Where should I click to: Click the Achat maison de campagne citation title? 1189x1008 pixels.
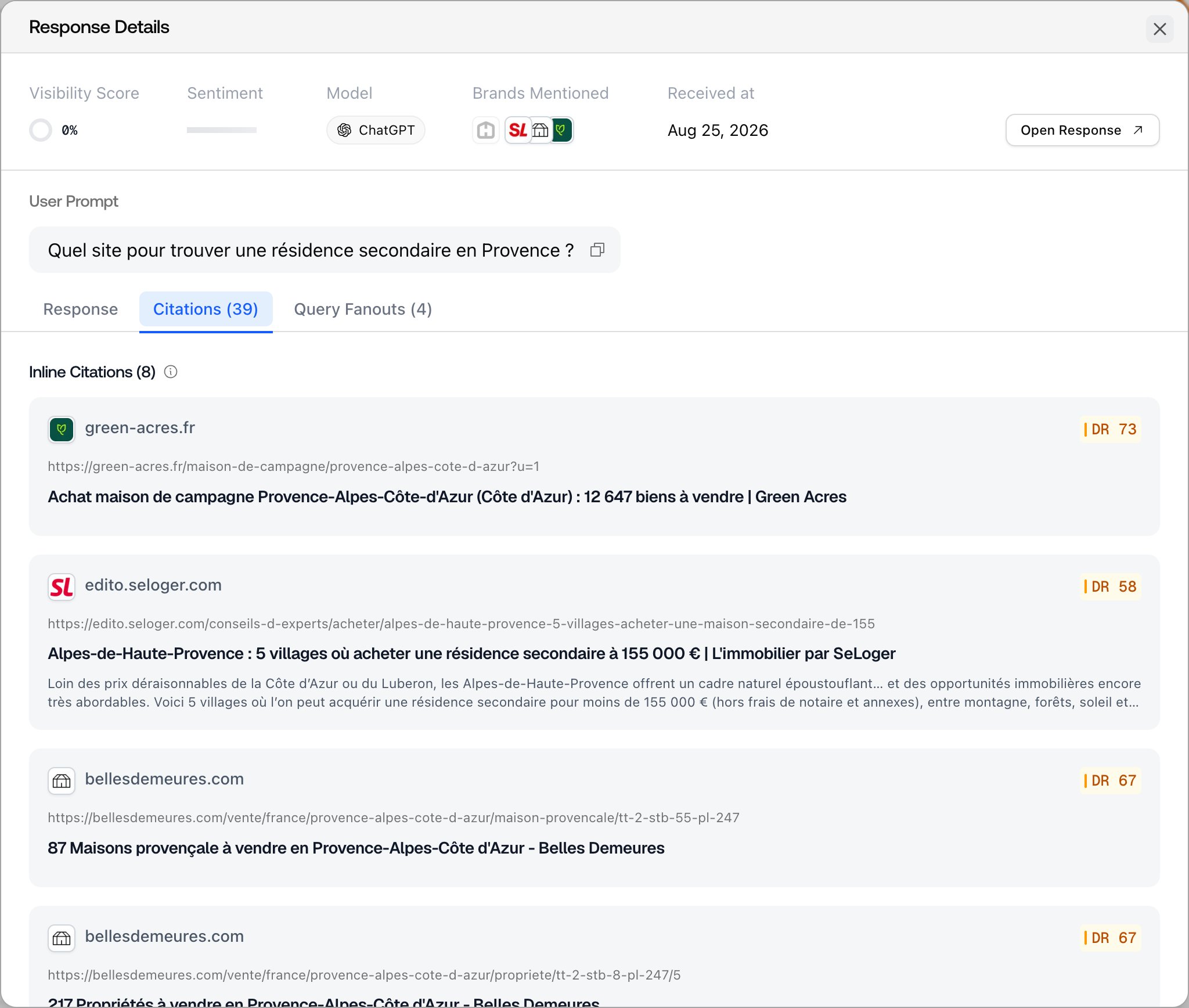447,497
